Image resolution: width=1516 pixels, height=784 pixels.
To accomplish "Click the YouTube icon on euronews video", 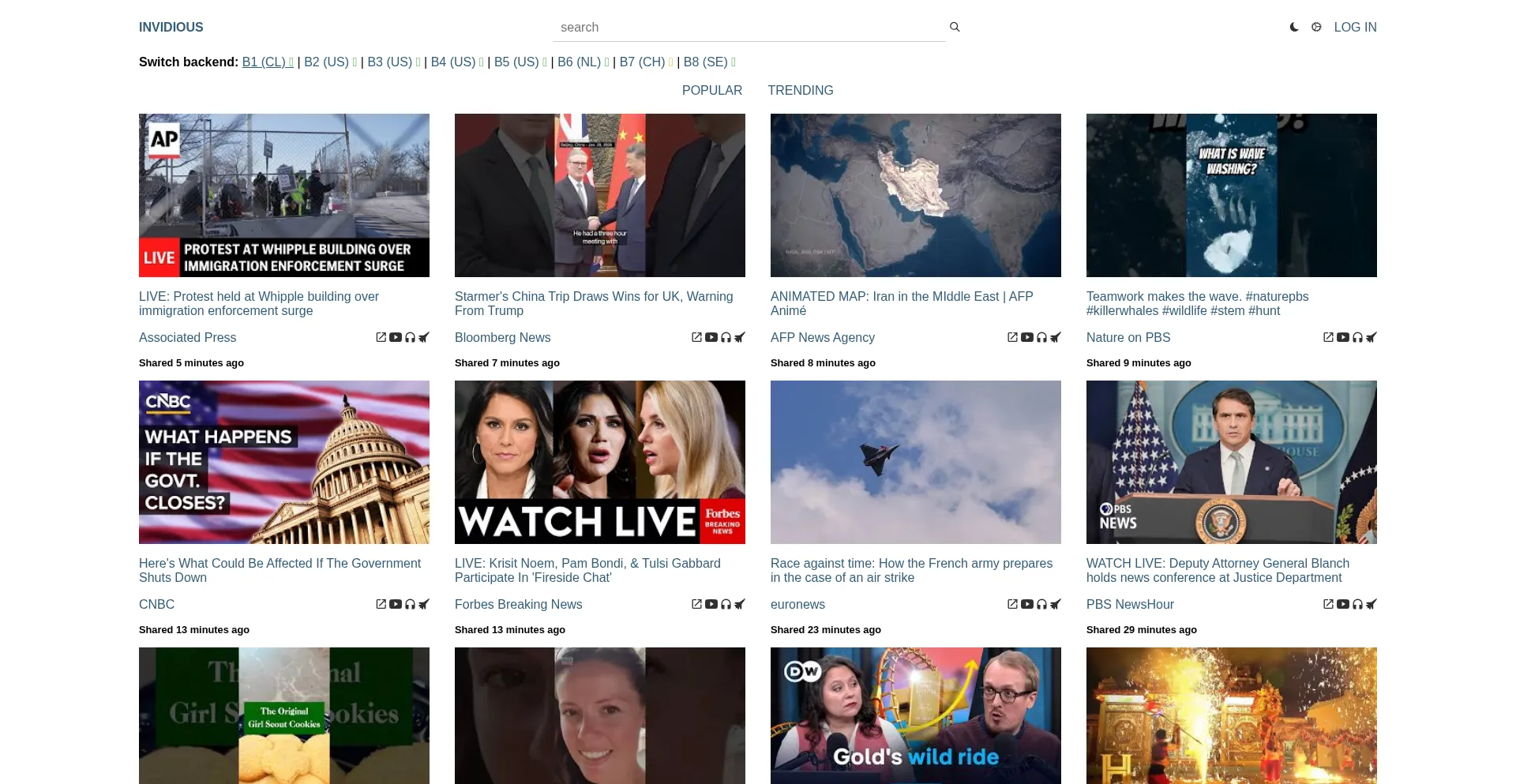I will click(x=1027, y=604).
